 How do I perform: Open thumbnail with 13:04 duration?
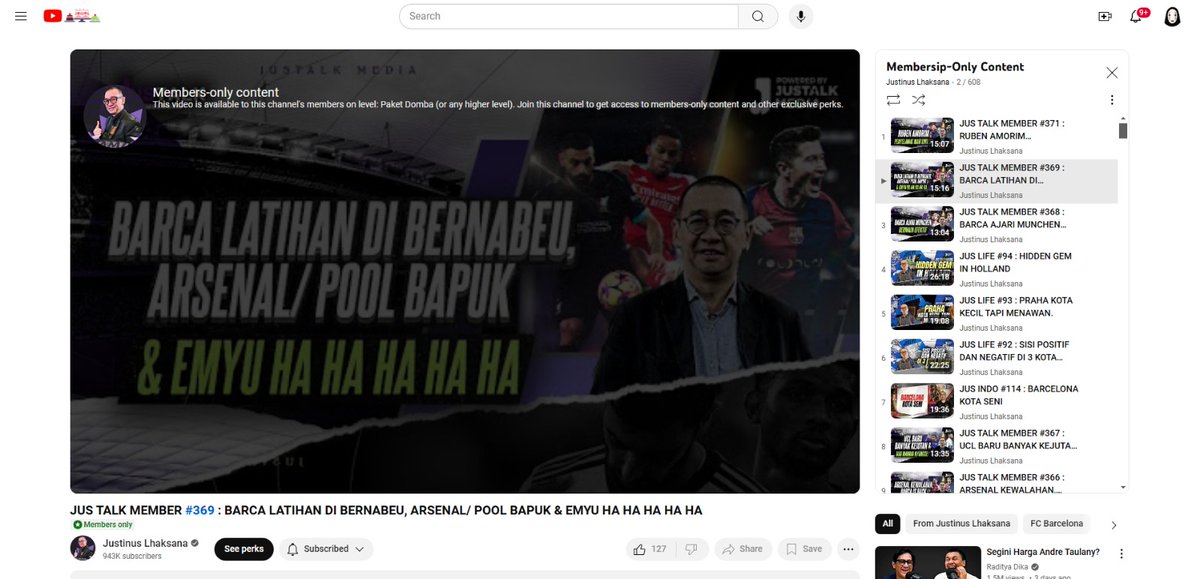[x=921, y=224]
